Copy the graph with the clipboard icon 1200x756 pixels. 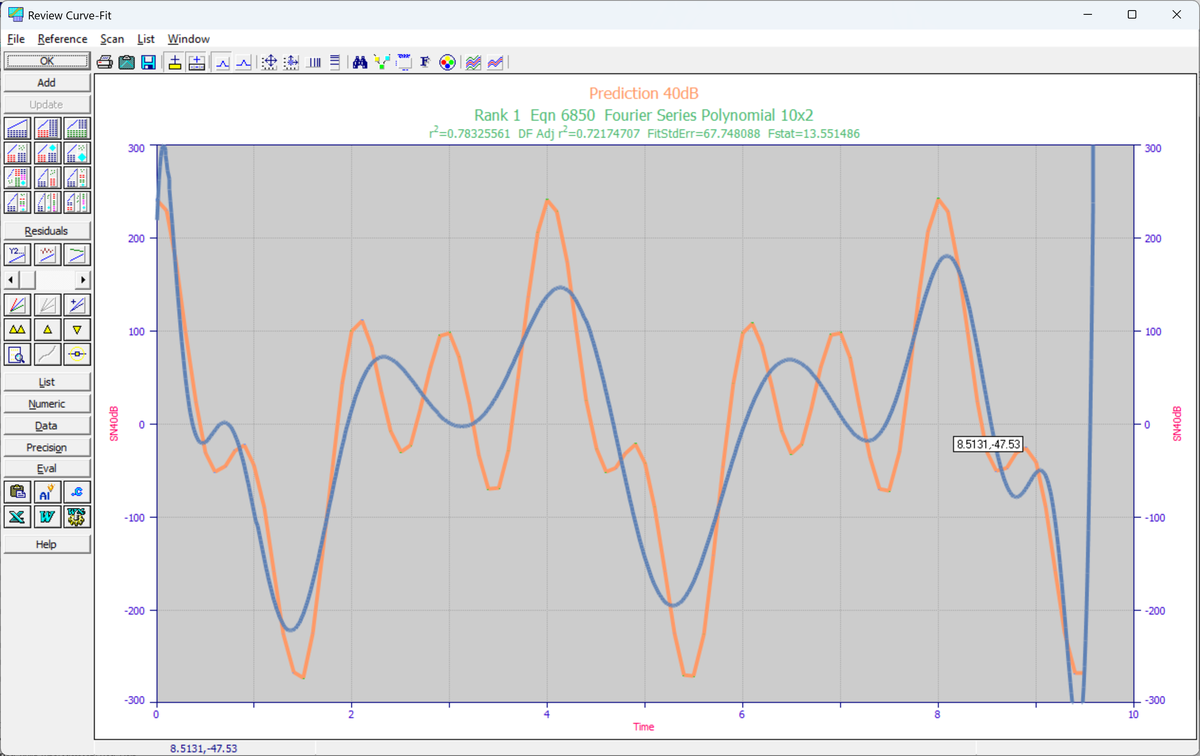point(126,62)
